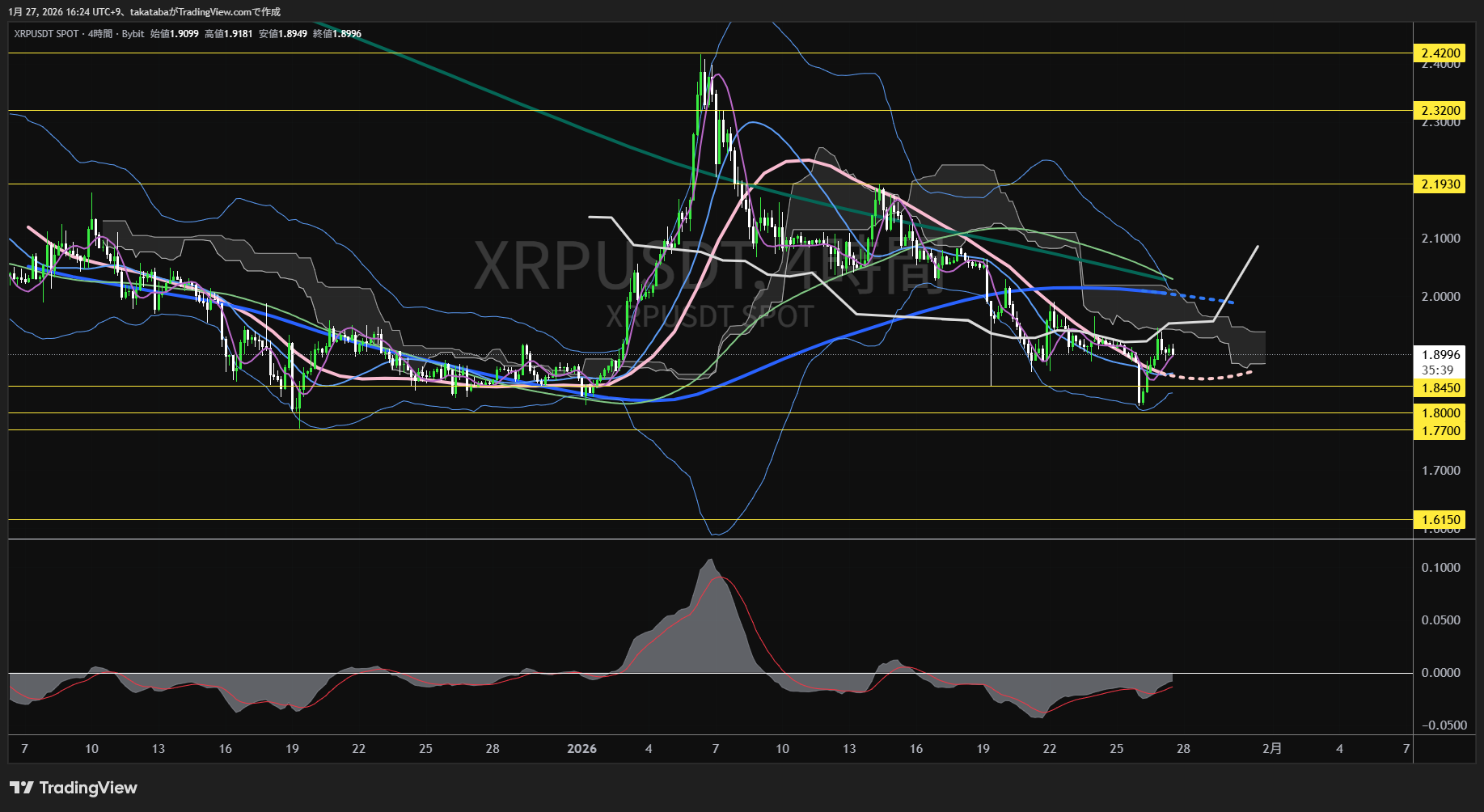Viewport: 1484px width, 812px height.
Task: Click the low value 安値1.8949
Action: [283, 34]
